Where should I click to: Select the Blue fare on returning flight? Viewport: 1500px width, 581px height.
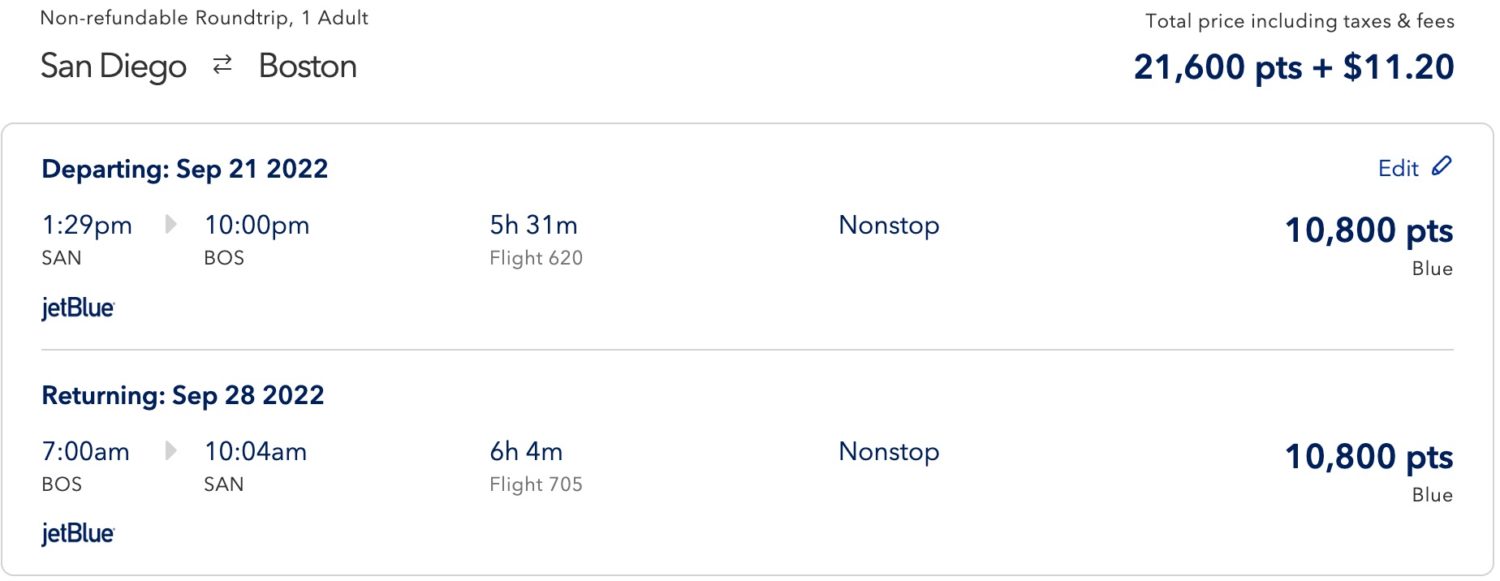1434,494
